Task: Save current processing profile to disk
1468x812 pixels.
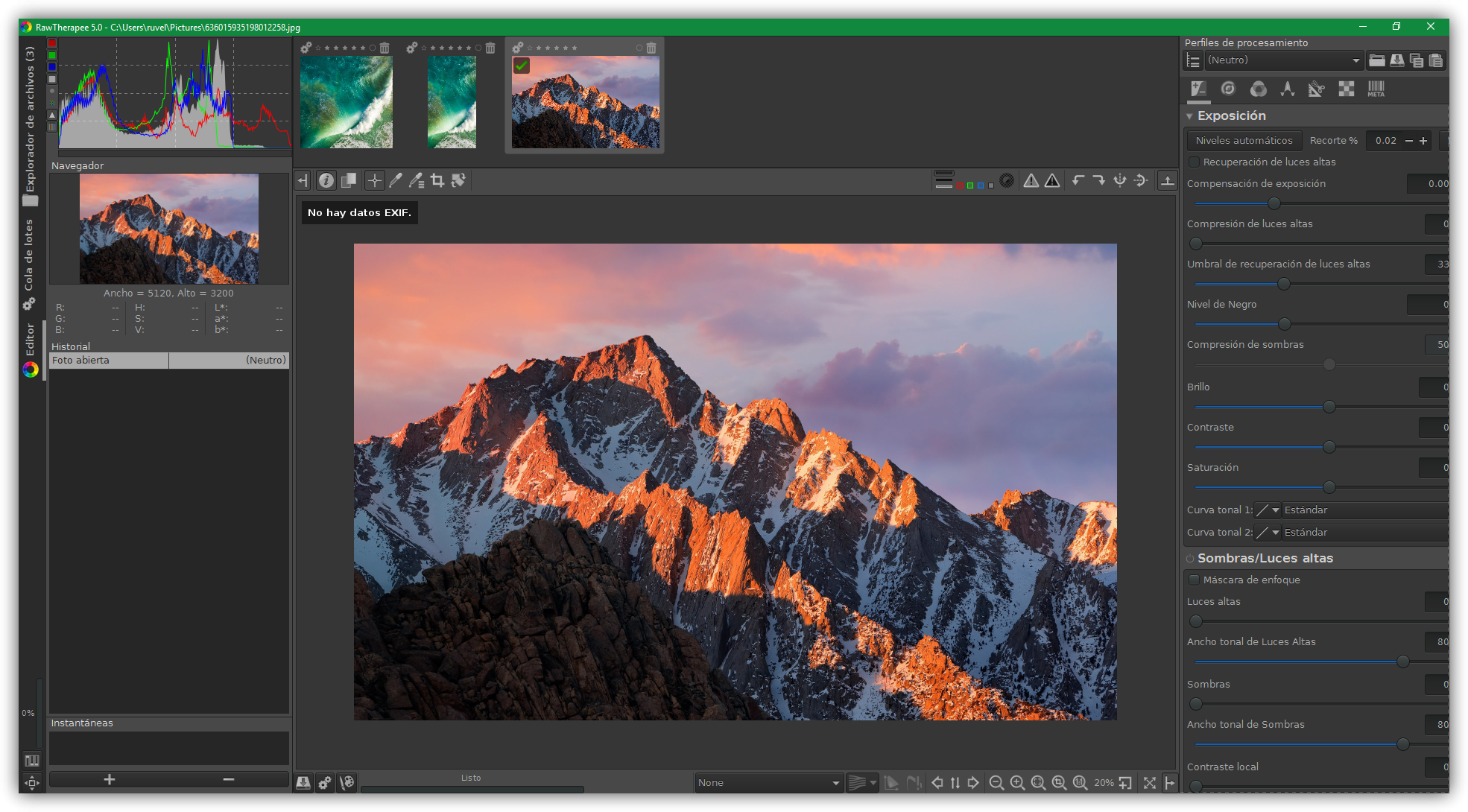Action: (x=1397, y=60)
